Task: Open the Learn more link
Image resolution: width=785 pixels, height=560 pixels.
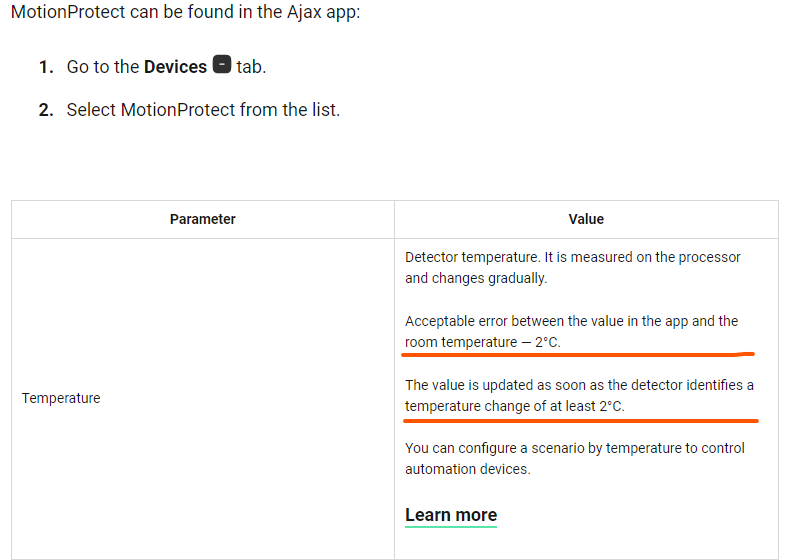Action: click(451, 515)
